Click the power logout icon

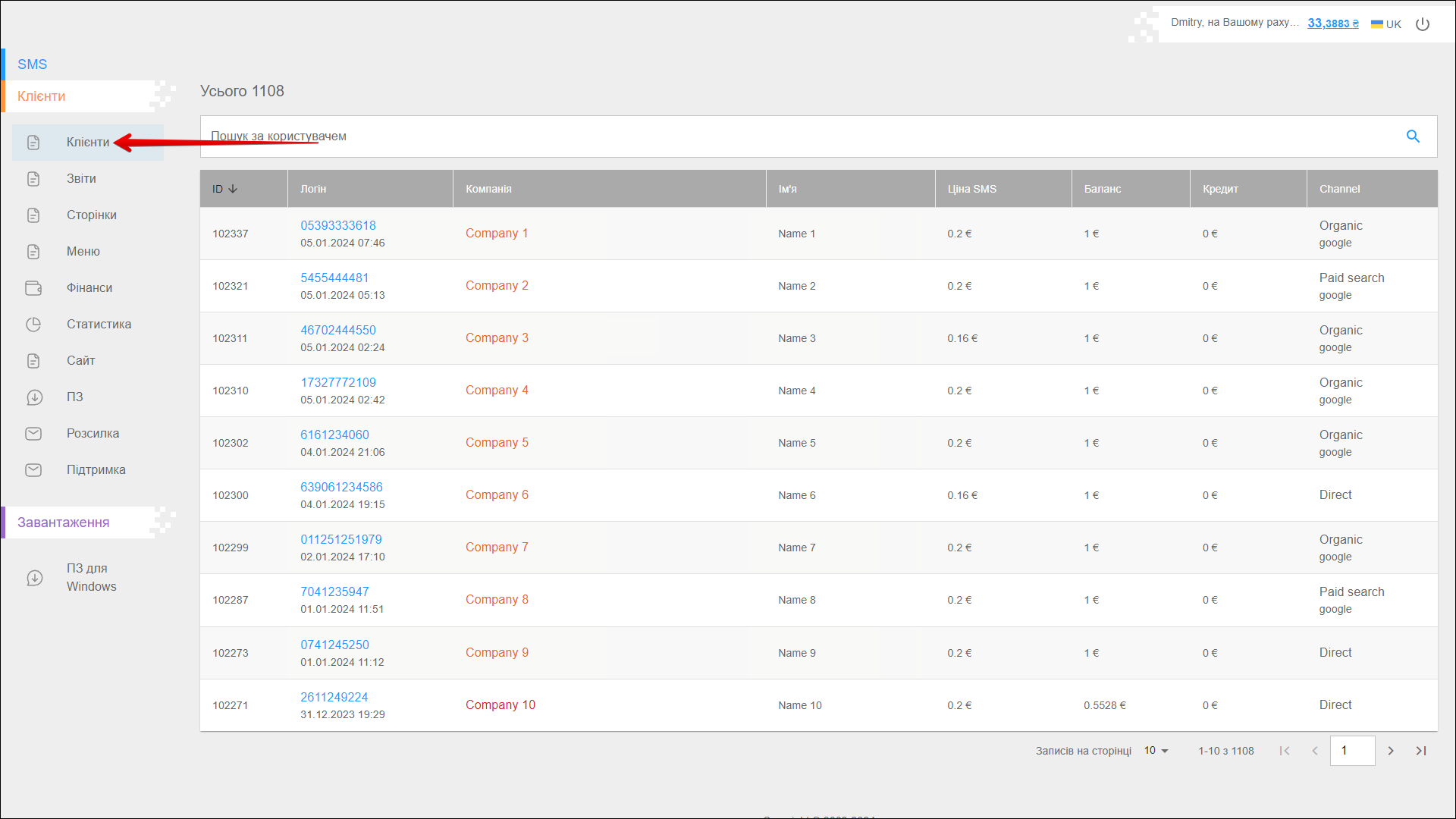point(1423,24)
